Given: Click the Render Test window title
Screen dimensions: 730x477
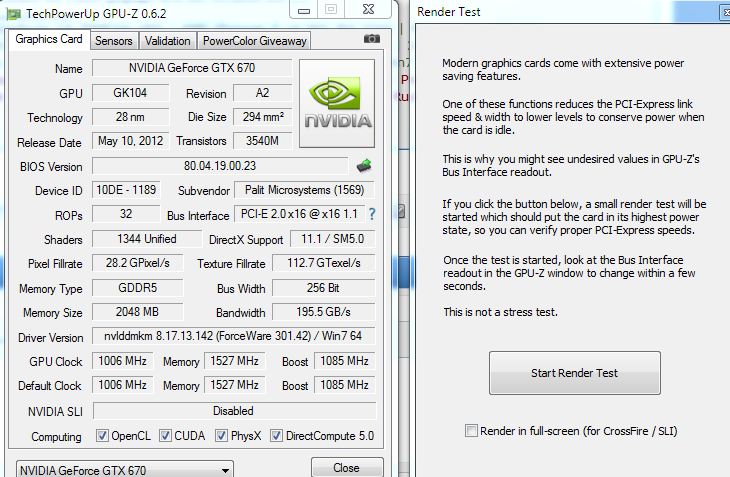Looking at the screenshot, I should [449, 12].
